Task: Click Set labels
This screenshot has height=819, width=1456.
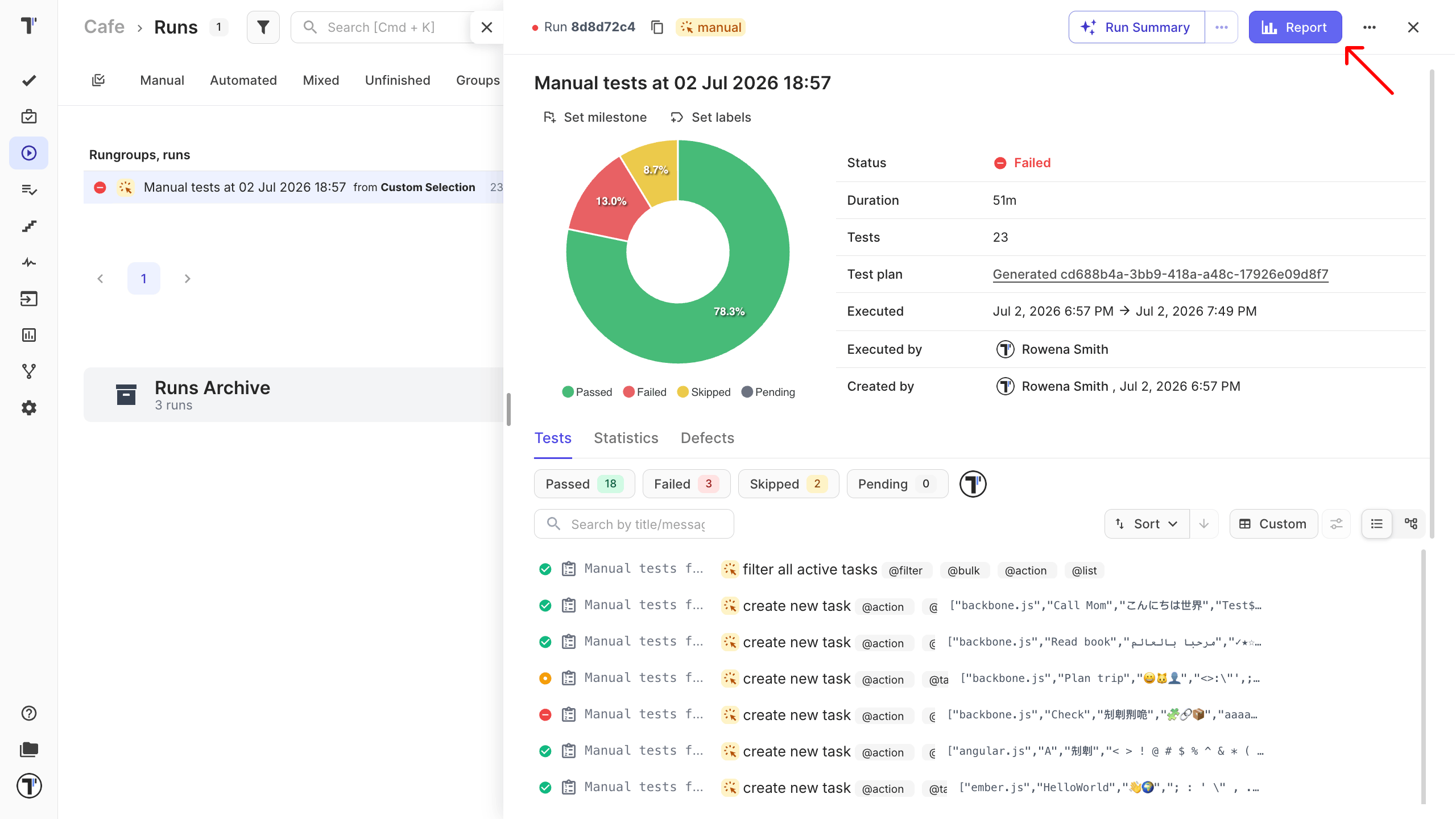Action: point(711,117)
